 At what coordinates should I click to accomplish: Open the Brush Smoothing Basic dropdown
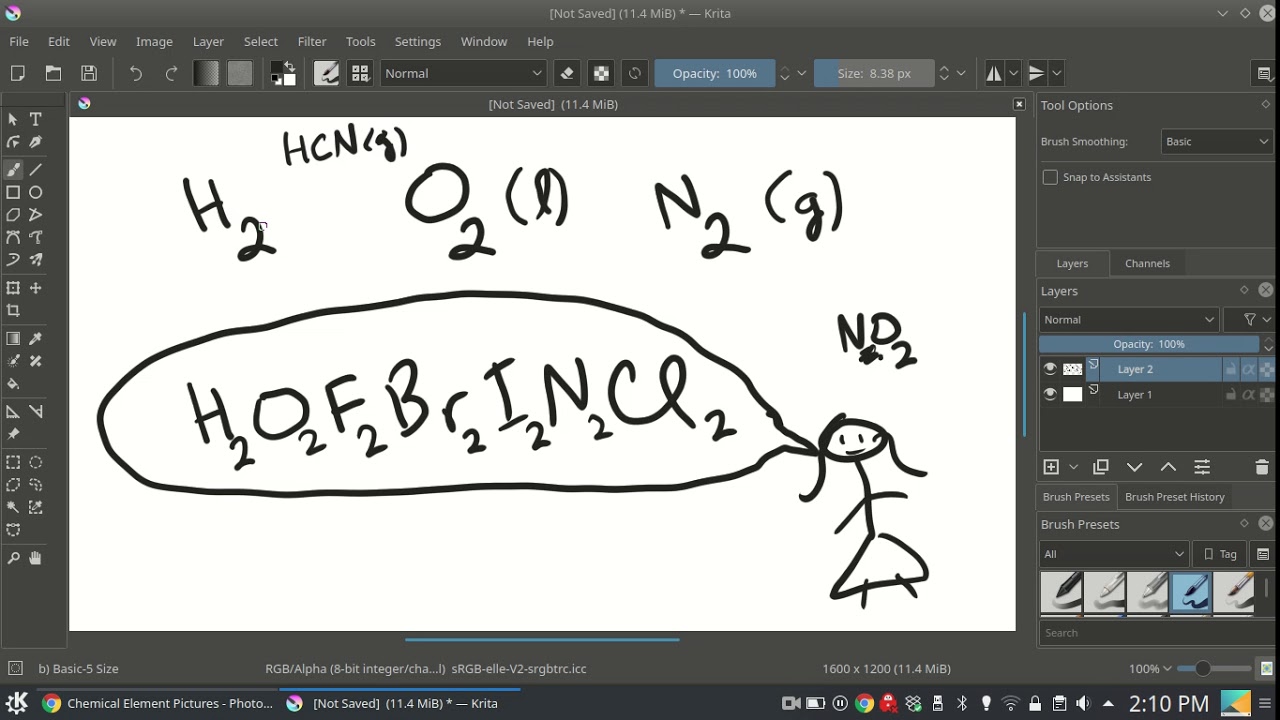[x=1216, y=142]
